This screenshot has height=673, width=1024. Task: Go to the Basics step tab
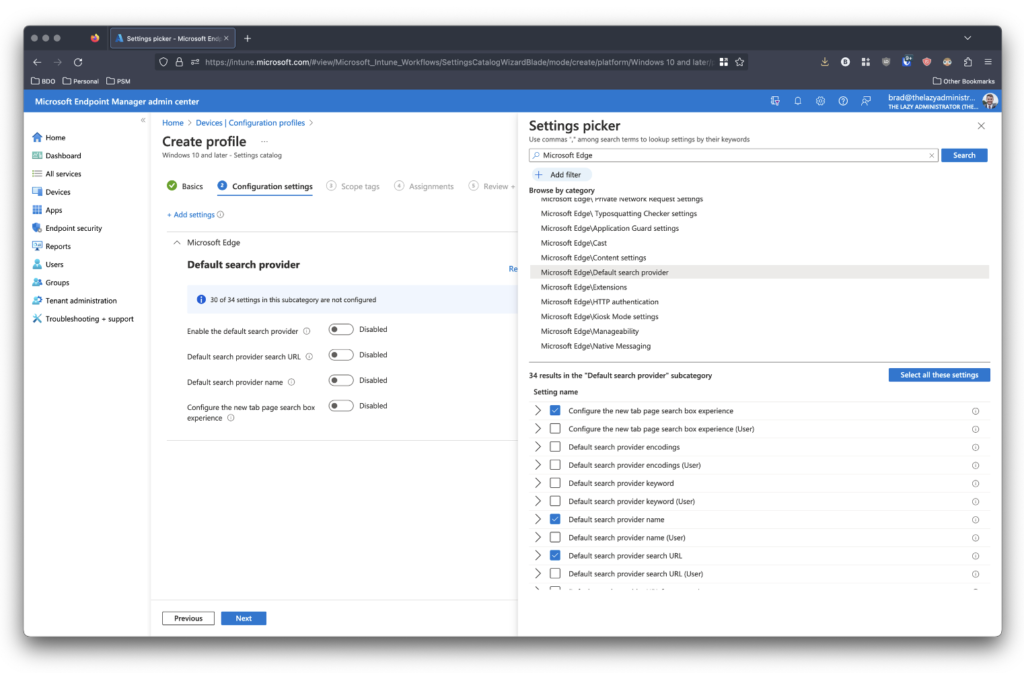[185, 186]
